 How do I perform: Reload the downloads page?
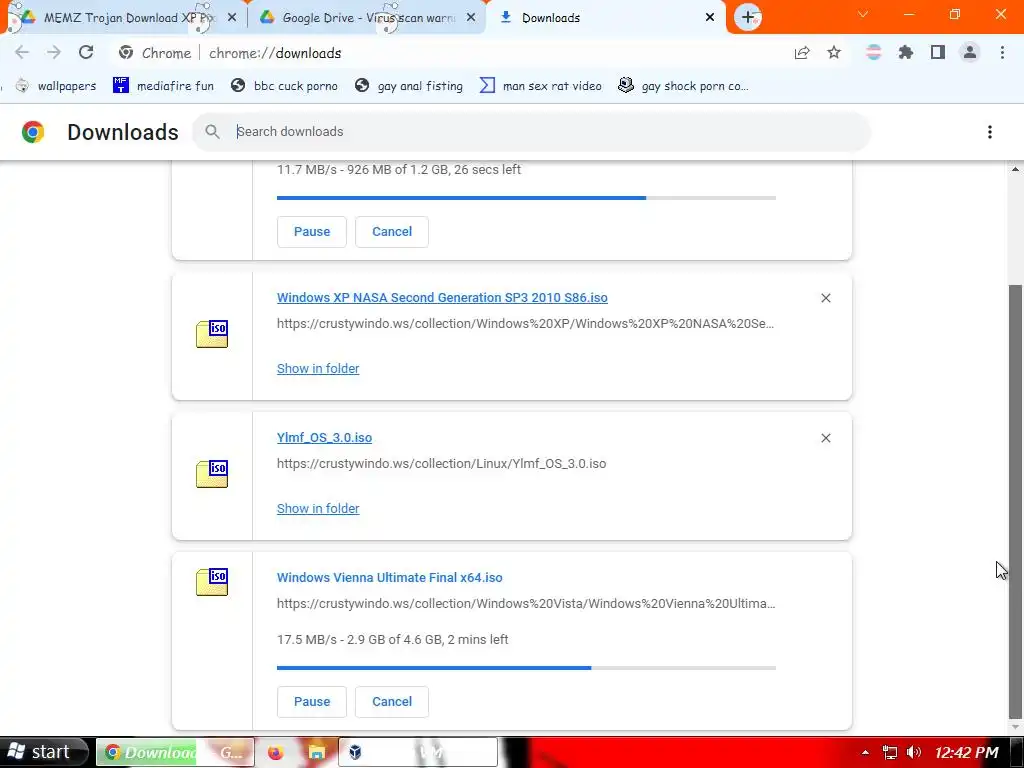coord(86,53)
